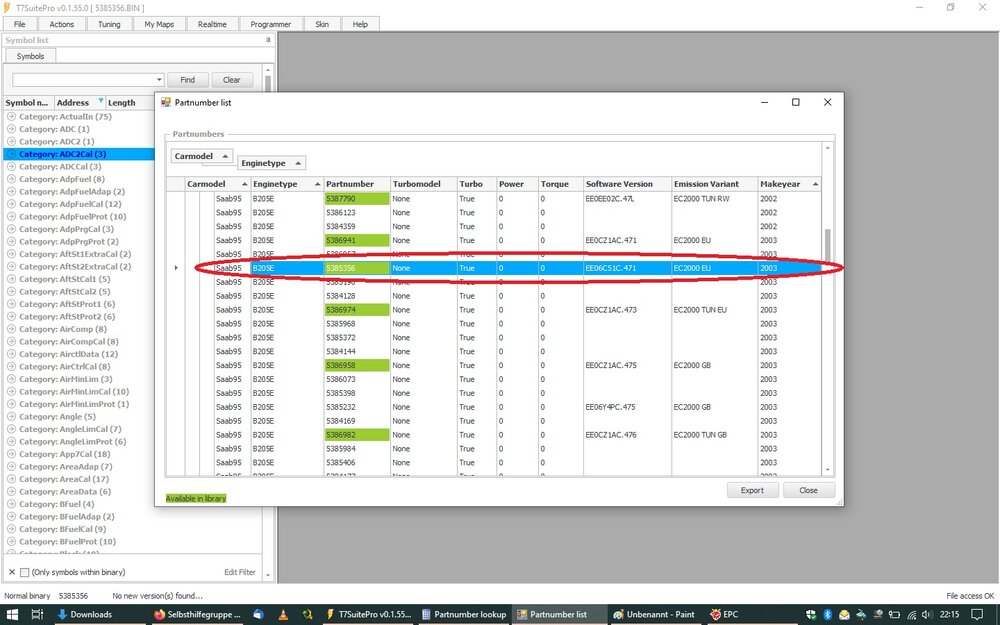Click EC2000 TUN GB emission cell
1000x625 pixels.
714,435
